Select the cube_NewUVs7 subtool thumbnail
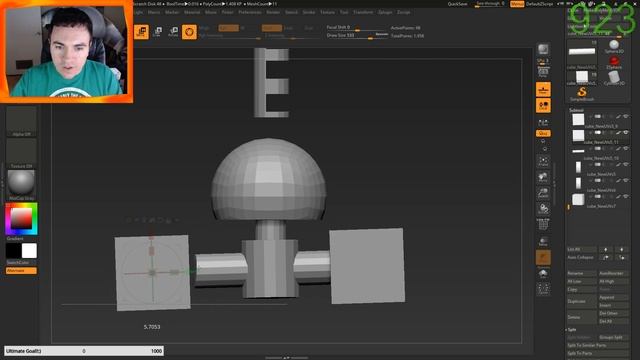The width and height of the screenshot is (640, 360). pos(578,200)
